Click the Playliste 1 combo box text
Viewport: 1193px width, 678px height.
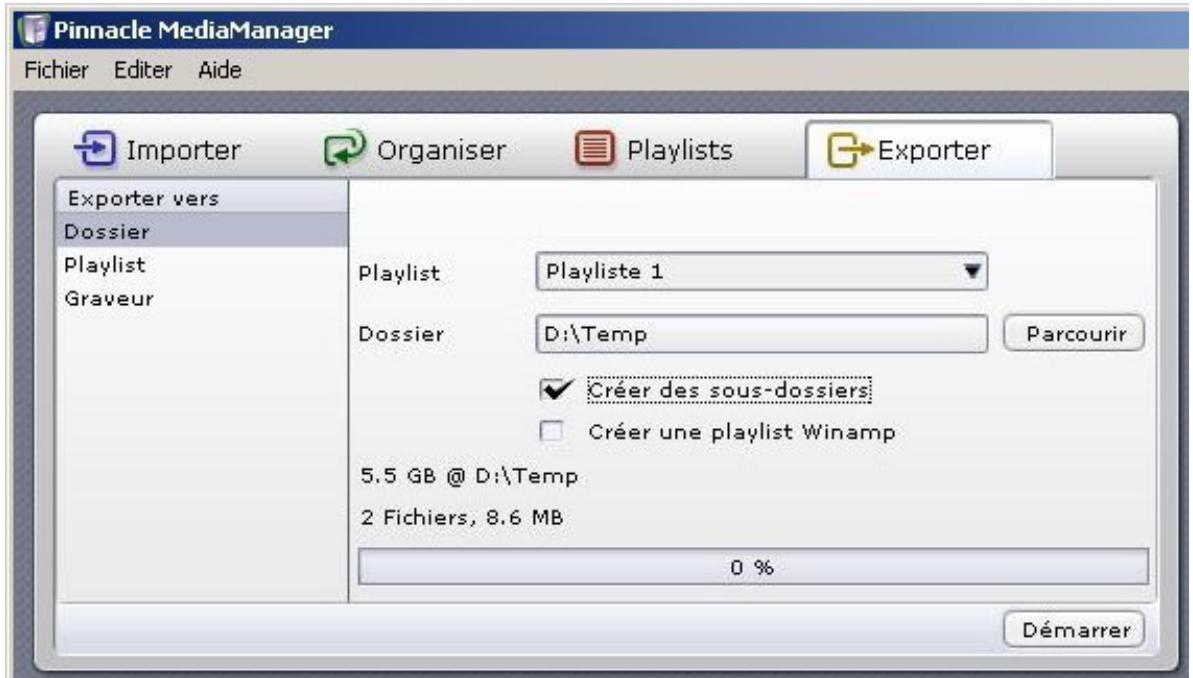[x=605, y=272]
